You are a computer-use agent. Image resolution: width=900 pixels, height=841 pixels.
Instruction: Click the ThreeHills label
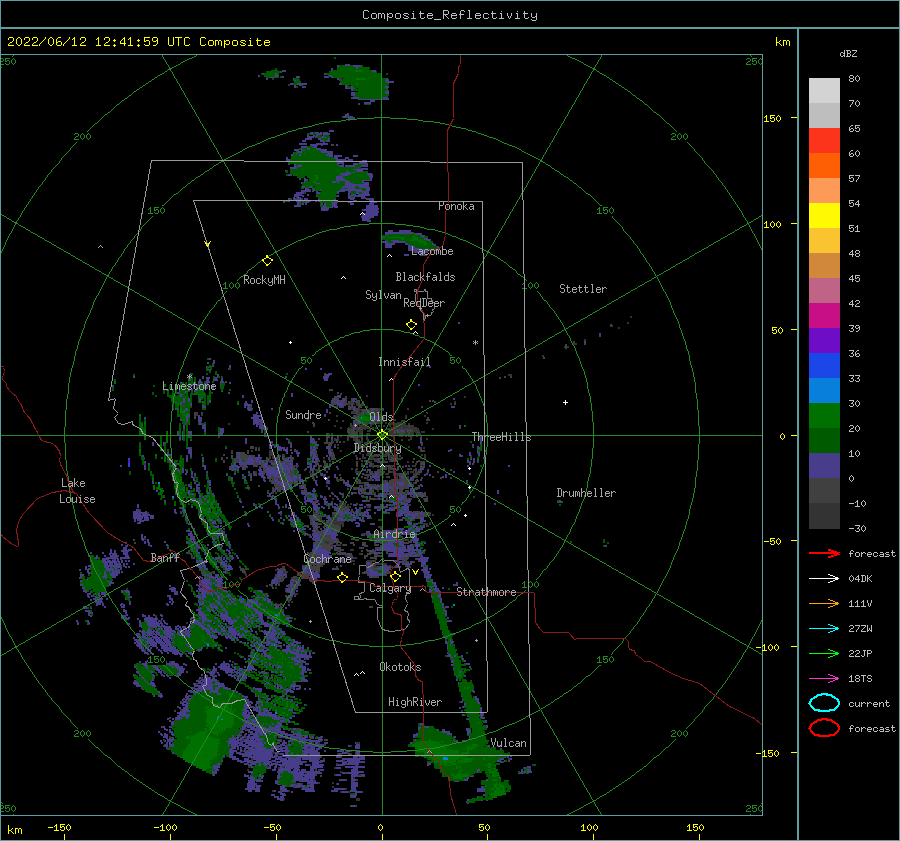tap(502, 437)
